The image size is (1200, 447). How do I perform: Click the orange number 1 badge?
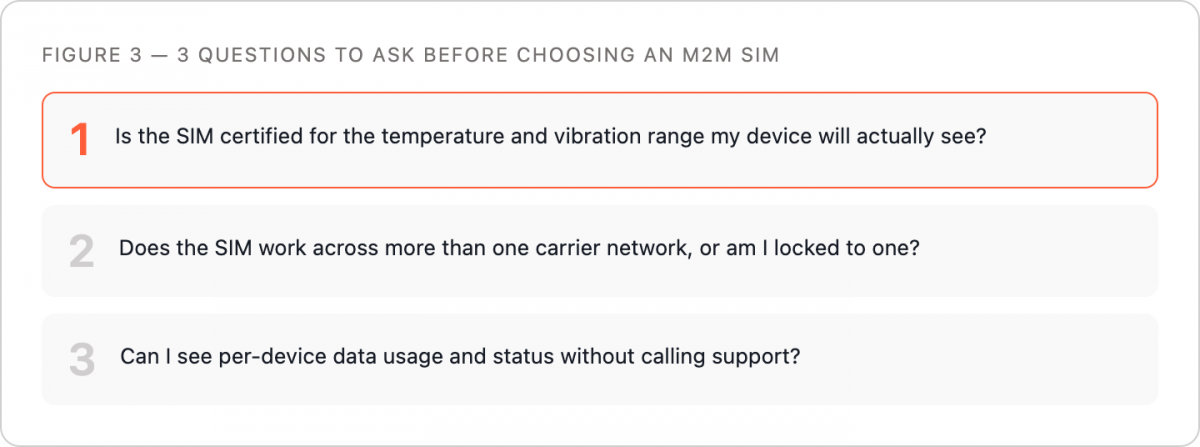tap(81, 140)
